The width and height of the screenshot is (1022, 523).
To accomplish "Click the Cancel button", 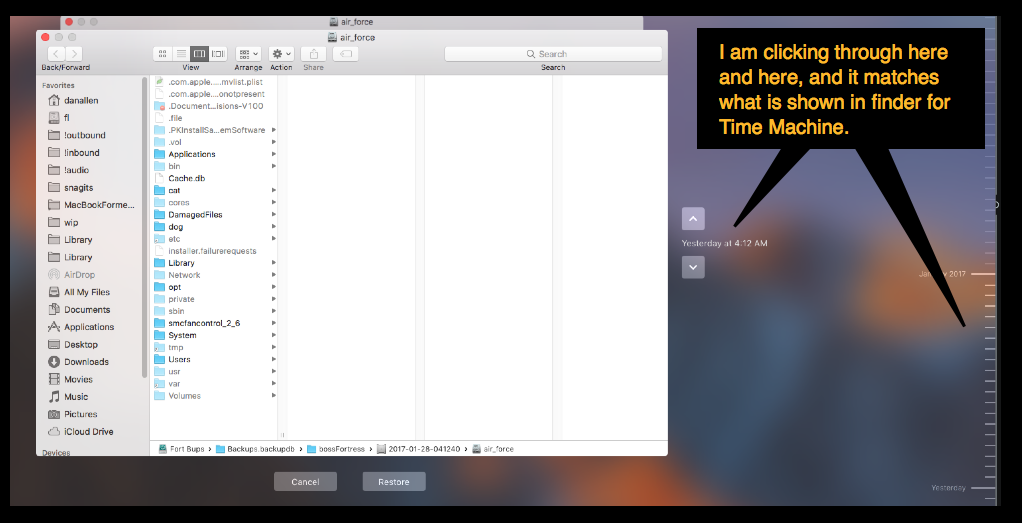I will tap(305, 481).
